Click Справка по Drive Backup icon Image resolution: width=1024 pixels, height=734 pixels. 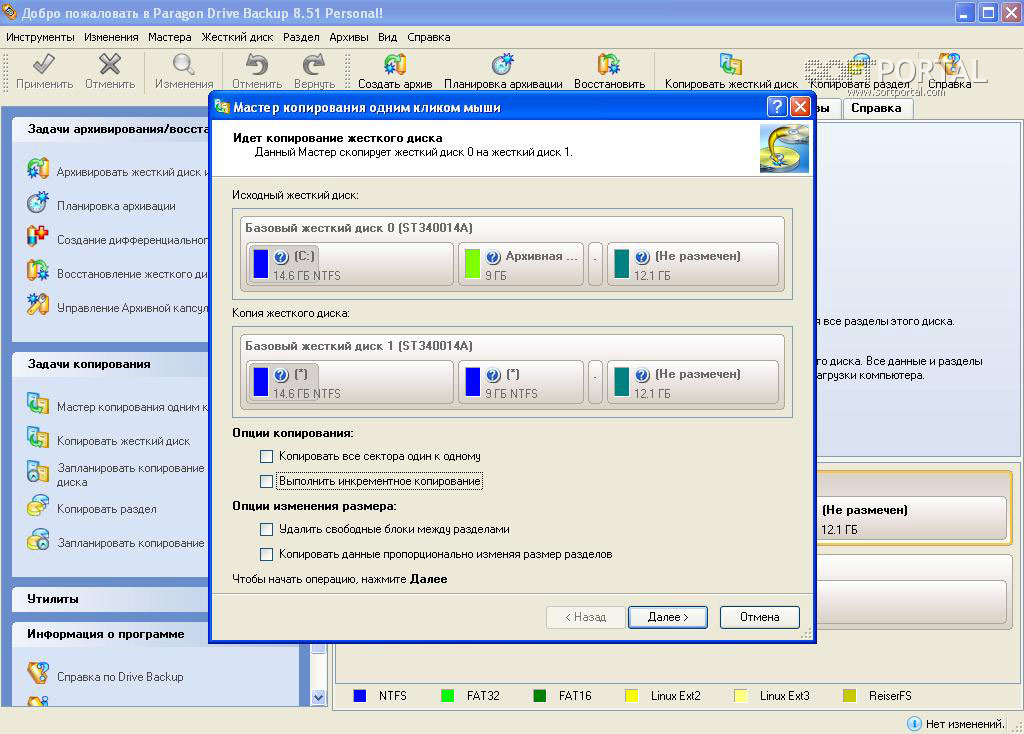[38, 673]
